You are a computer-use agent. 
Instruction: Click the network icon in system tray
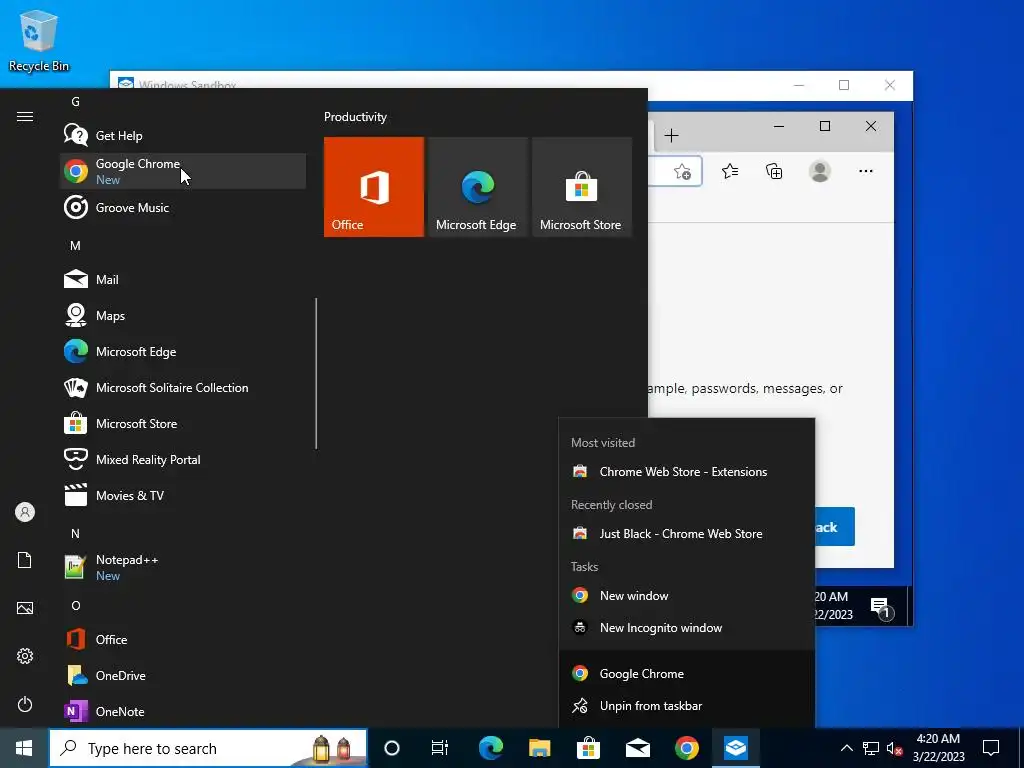[x=871, y=748]
